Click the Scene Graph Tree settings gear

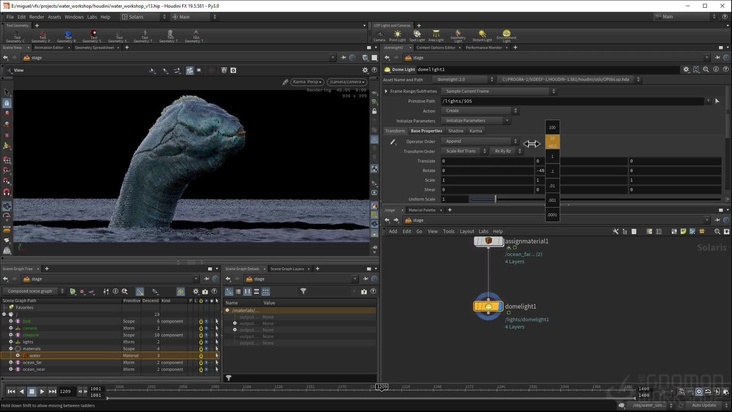click(x=196, y=291)
